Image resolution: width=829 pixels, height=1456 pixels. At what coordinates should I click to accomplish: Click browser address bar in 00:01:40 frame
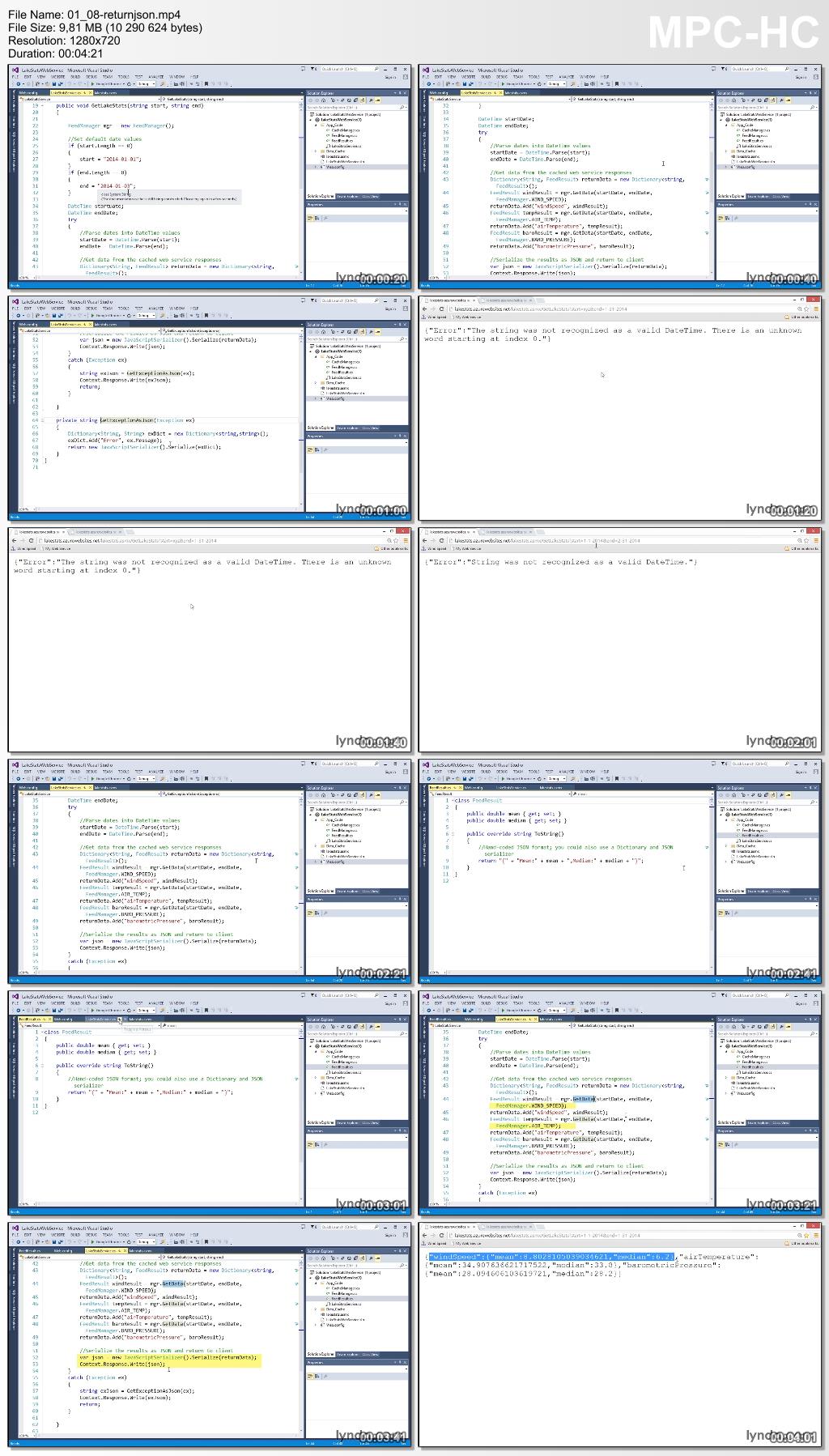216,541
